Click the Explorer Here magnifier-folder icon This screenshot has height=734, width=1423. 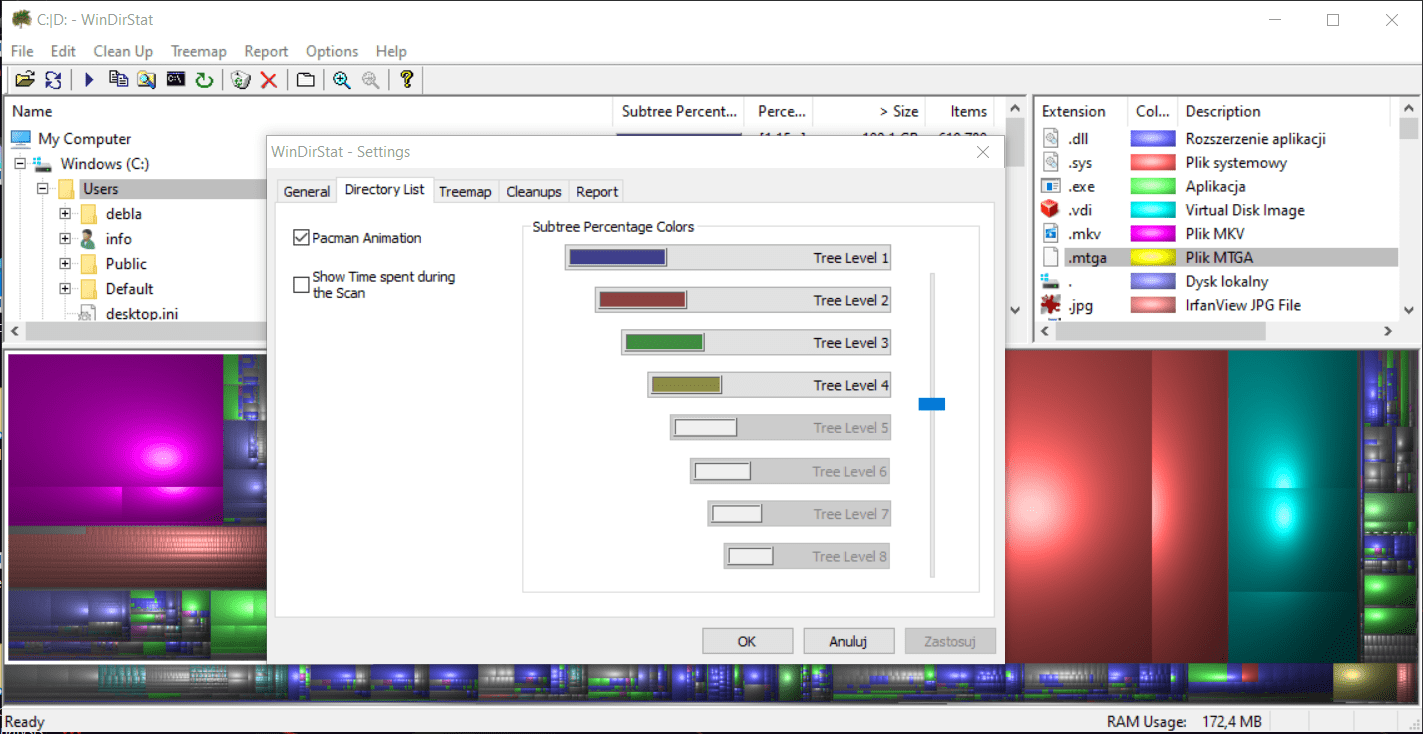147,80
